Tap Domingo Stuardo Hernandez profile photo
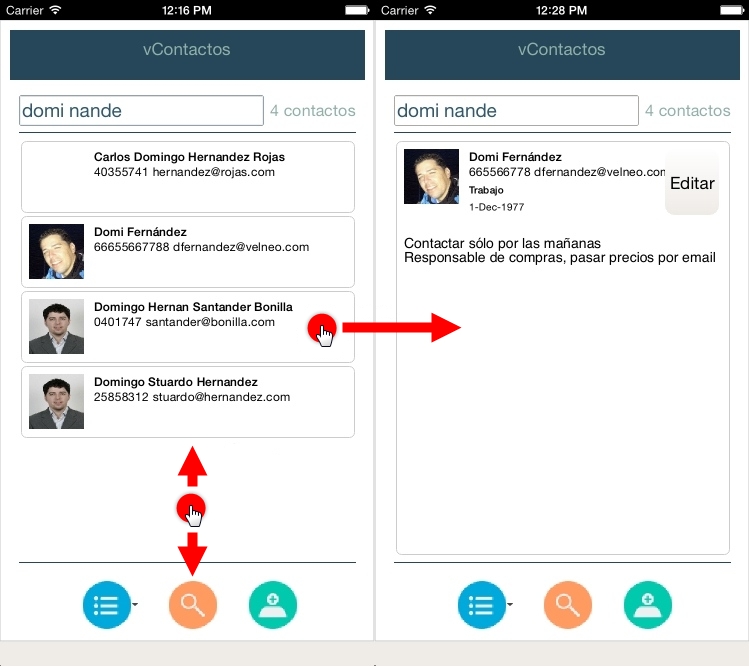The height and width of the screenshot is (667, 749). click(x=56, y=402)
